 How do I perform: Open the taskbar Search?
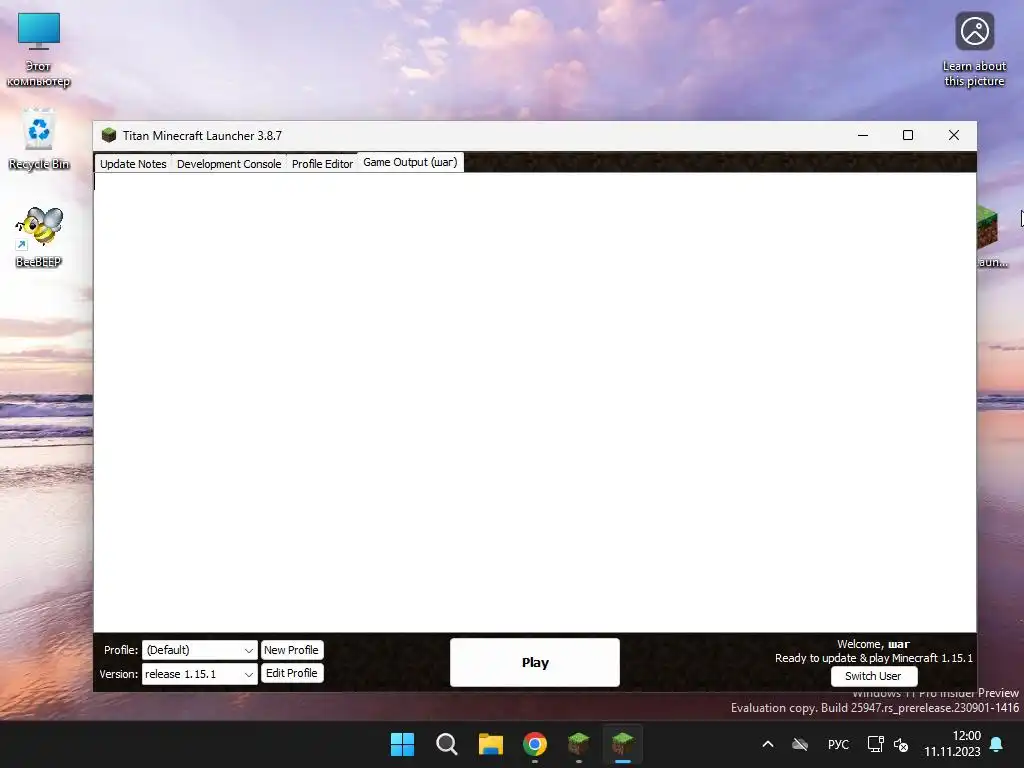[x=447, y=744]
